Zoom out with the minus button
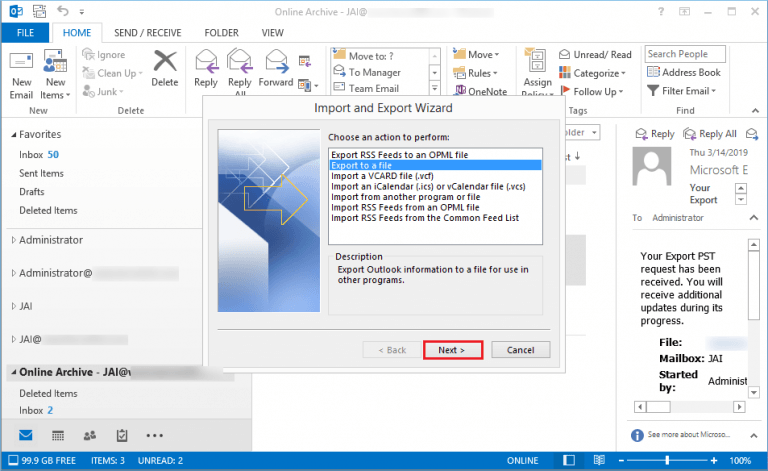The height and width of the screenshot is (471, 768). 621,460
